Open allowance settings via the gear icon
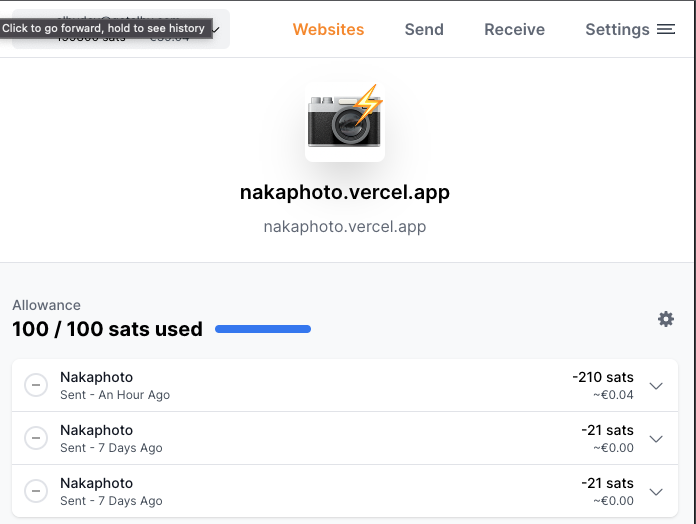Screen dimensions: 696x524 tap(666, 319)
